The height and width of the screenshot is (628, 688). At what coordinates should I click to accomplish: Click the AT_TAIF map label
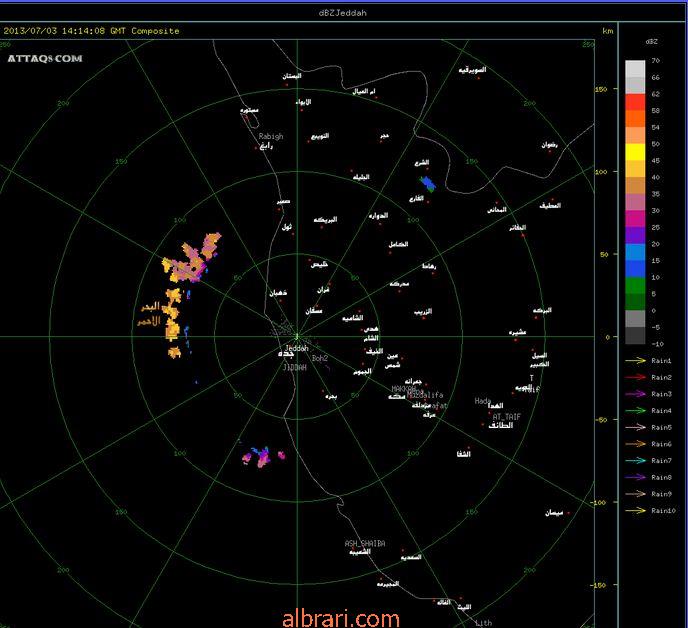506,416
